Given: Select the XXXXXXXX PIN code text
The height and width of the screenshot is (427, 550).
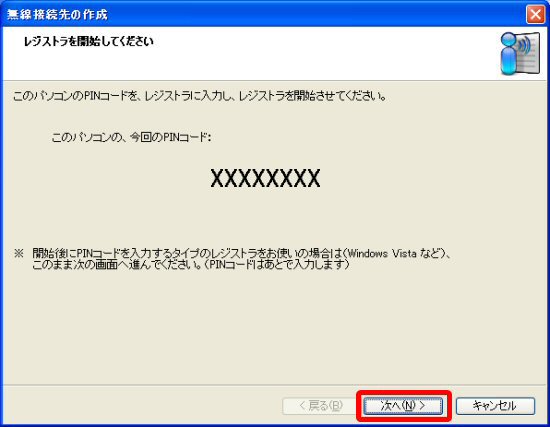Looking at the screenshot, I should coord(265,178).
